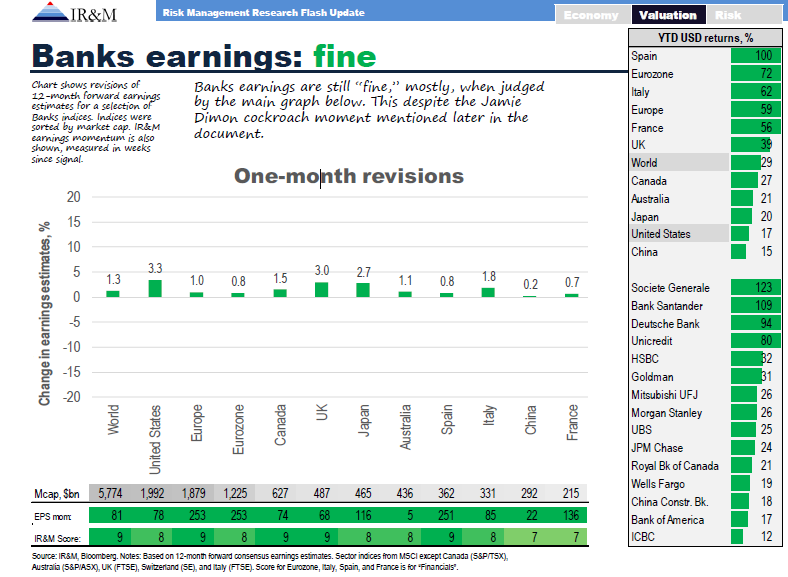The height and width of the screenshot is (577, 788).
Task: Click the Canada 1.5 data label
Action: click(280, 278)
